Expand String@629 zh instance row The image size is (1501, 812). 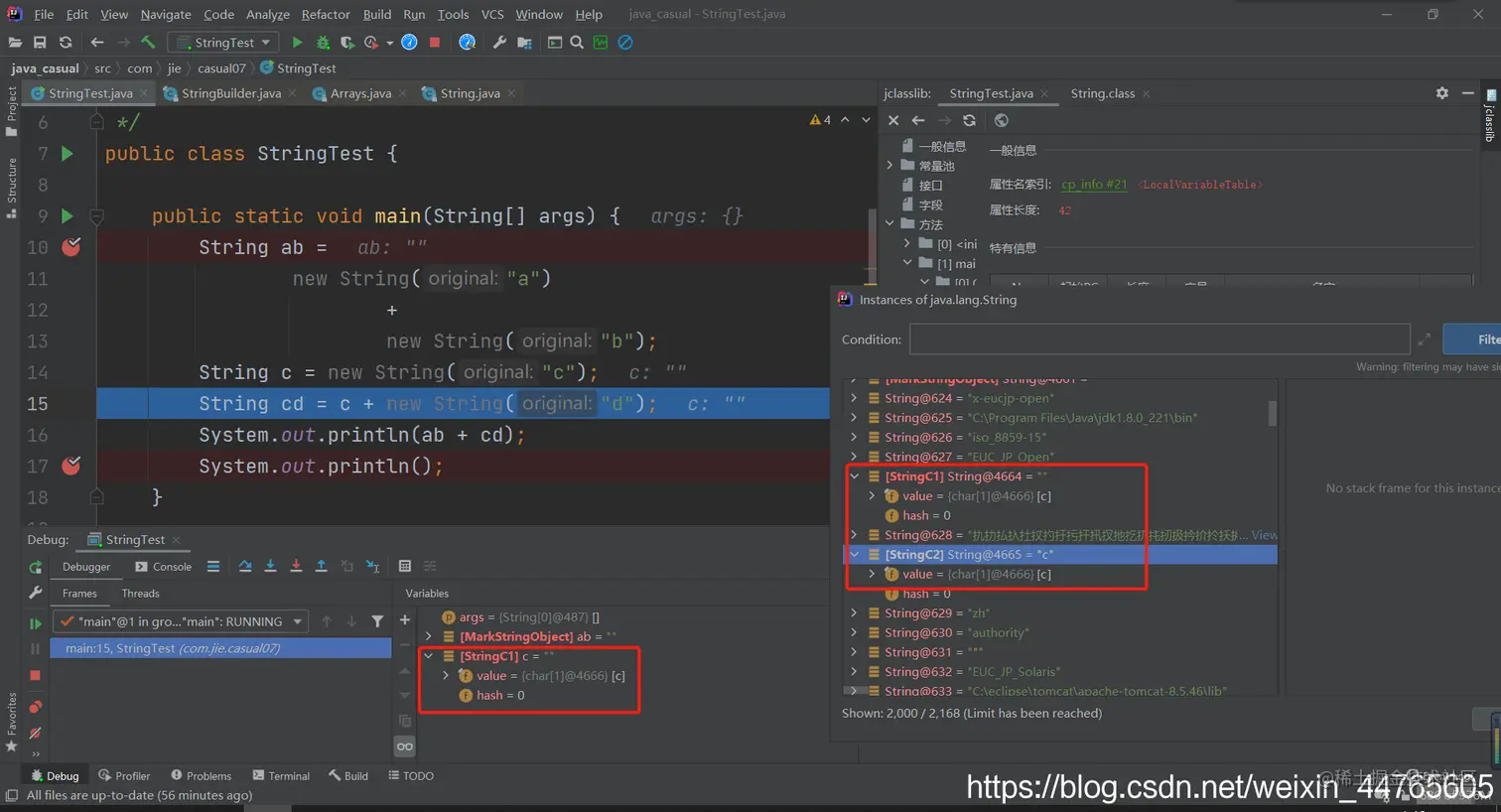click(x=854, y=613)
